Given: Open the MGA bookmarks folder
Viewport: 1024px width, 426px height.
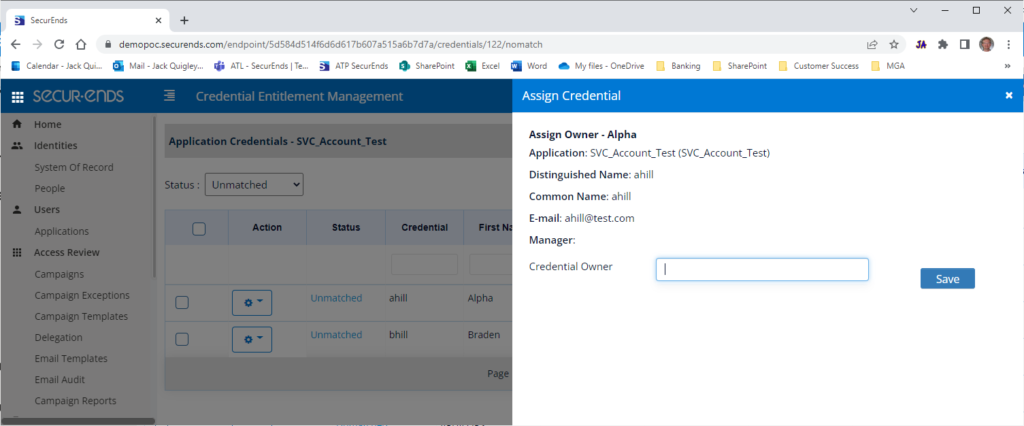Looking at the screenshot, I should pyautogui.click(x=888, y=65).
